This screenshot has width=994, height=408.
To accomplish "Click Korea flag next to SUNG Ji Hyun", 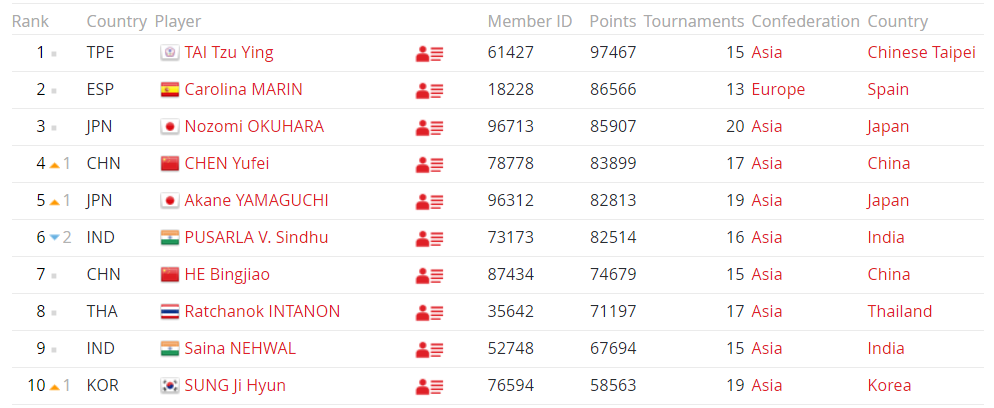I will pos(169,386).
